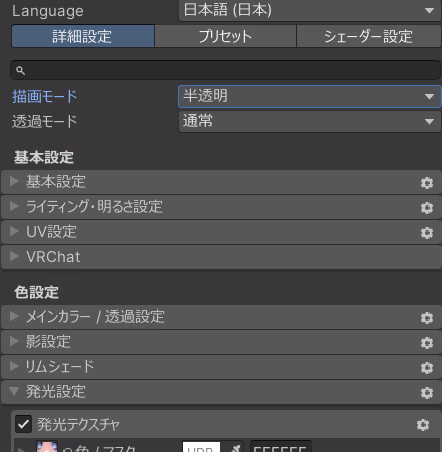Open gear menu for 発光テクスチャ row
The height and width of the screenshot is (452, 442).
423,425
